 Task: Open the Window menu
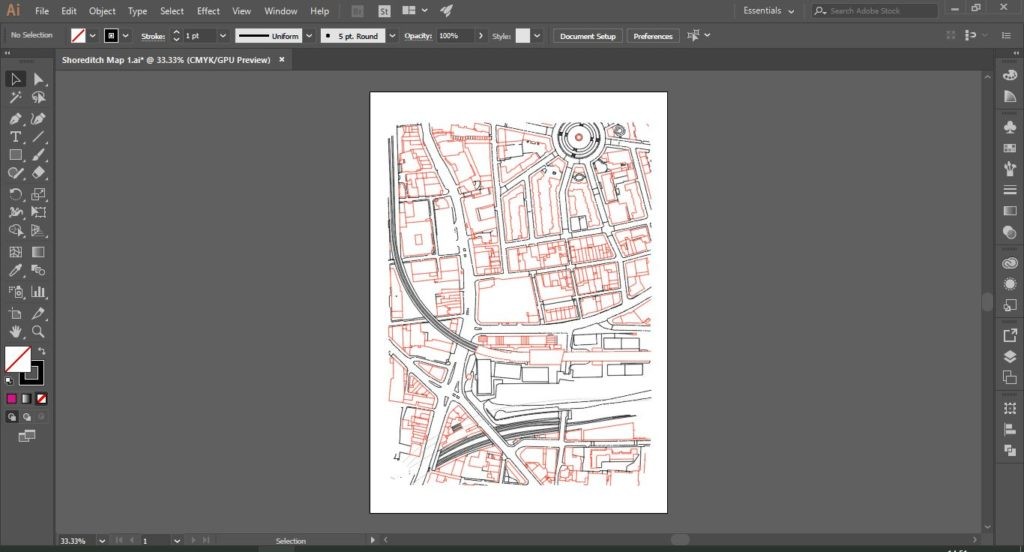[281, 11]
